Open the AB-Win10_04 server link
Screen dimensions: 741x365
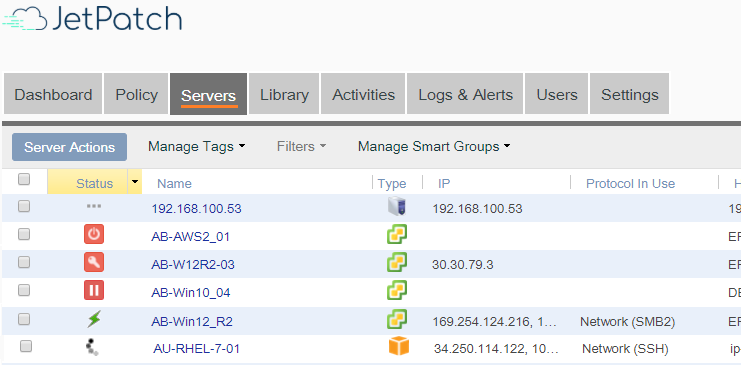[190, 293]
